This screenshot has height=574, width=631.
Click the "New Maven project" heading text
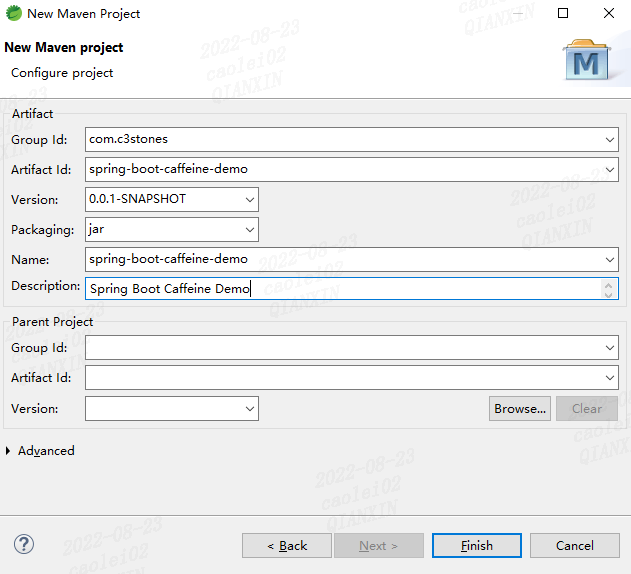point(64,47)
